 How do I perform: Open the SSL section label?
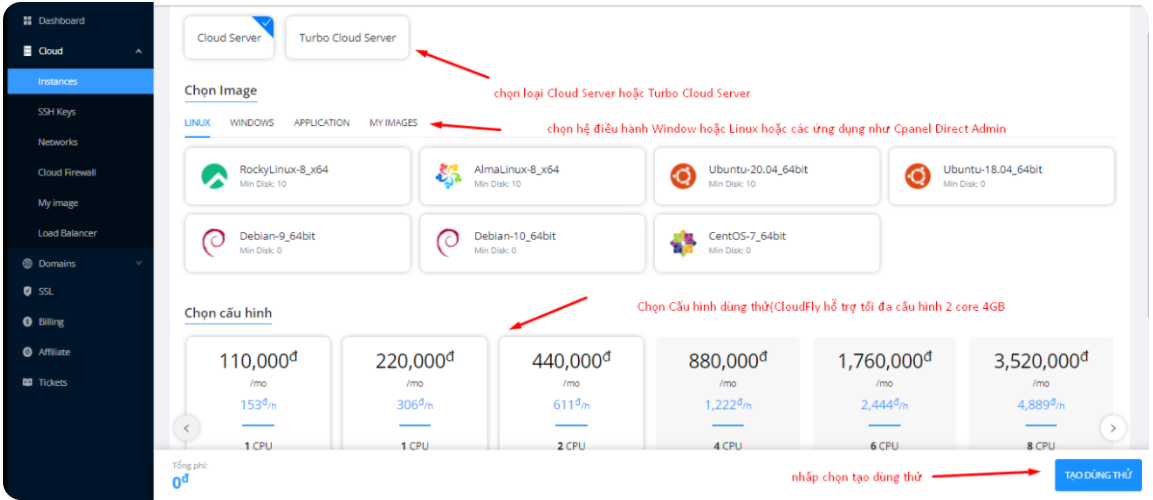tap(46, 291)
